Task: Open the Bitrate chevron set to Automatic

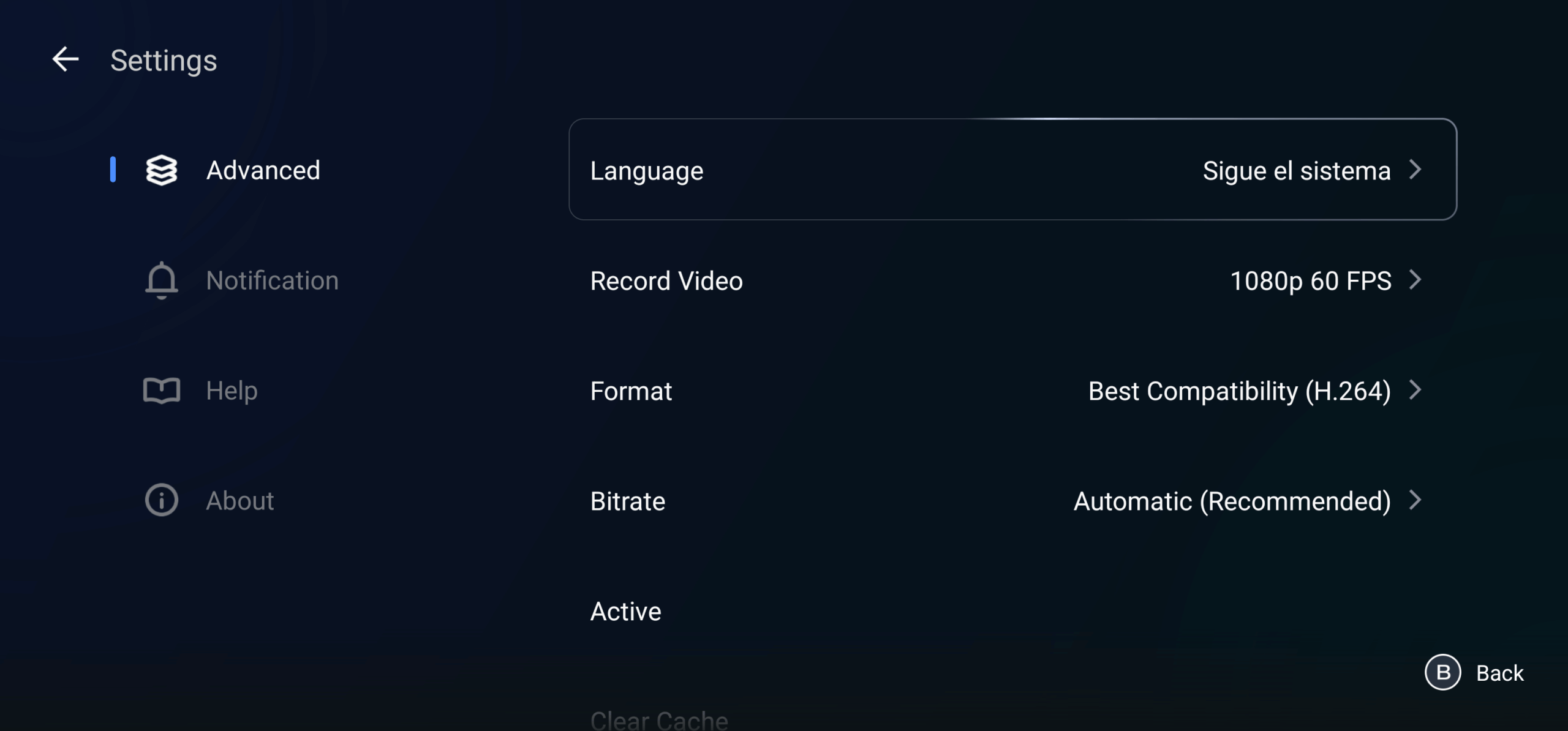Action: pyautogui.click(x=1416, y=501)
